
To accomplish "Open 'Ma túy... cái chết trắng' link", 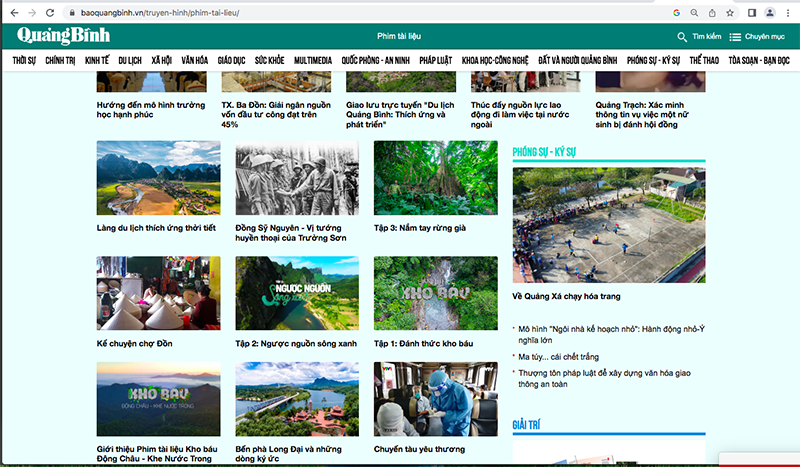I will [x=559, y=357].
